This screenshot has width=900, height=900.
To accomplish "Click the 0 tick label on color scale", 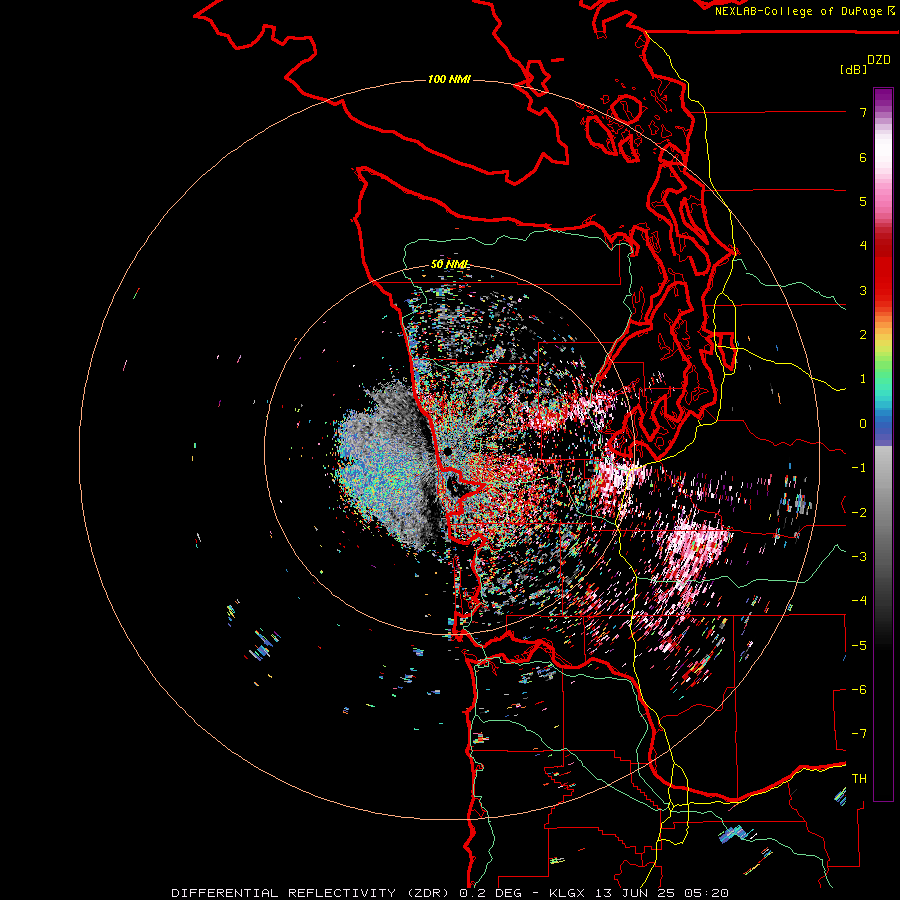I will 863,424.
